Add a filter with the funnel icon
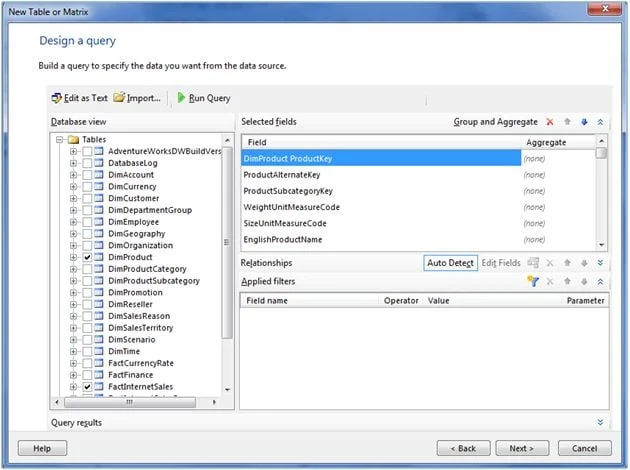 (533, 282)
